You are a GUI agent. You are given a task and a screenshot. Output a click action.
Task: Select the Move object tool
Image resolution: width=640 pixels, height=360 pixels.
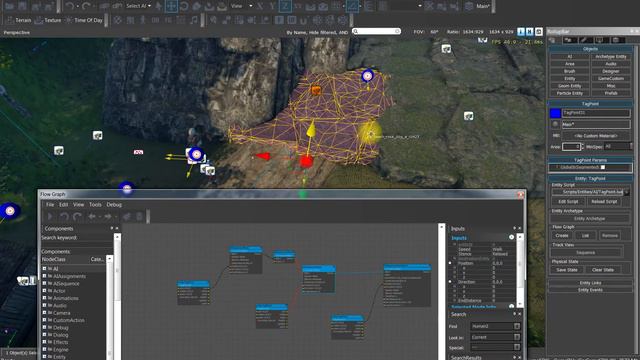pos(171,6)
